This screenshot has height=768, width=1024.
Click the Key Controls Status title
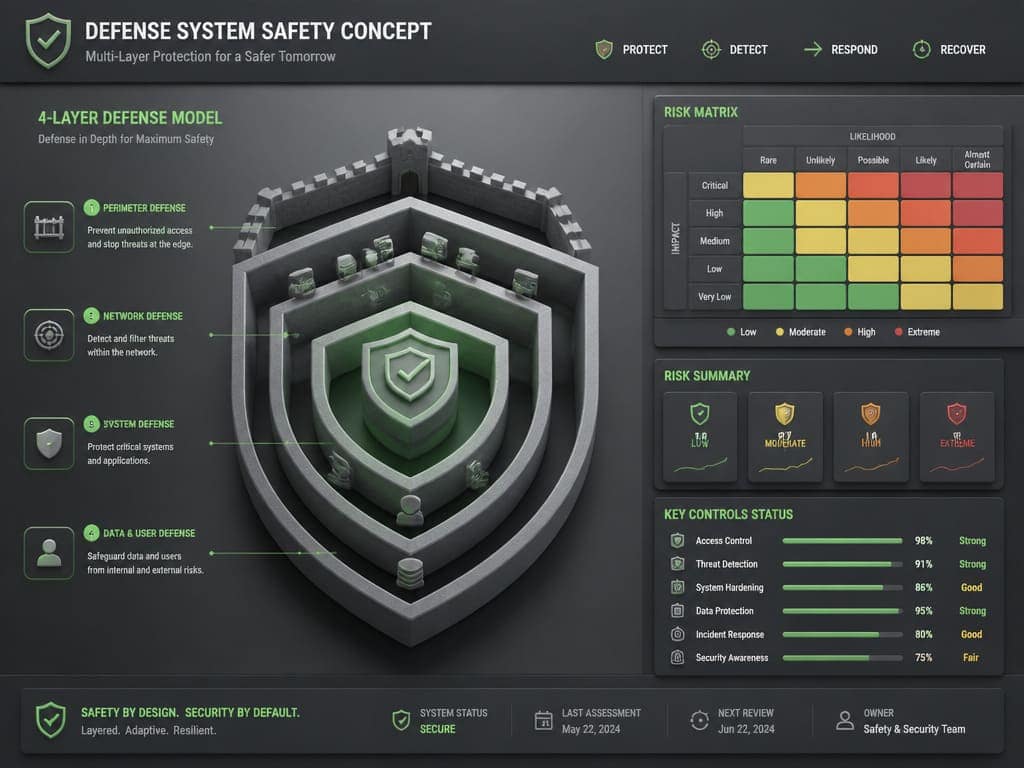(729, 515)
